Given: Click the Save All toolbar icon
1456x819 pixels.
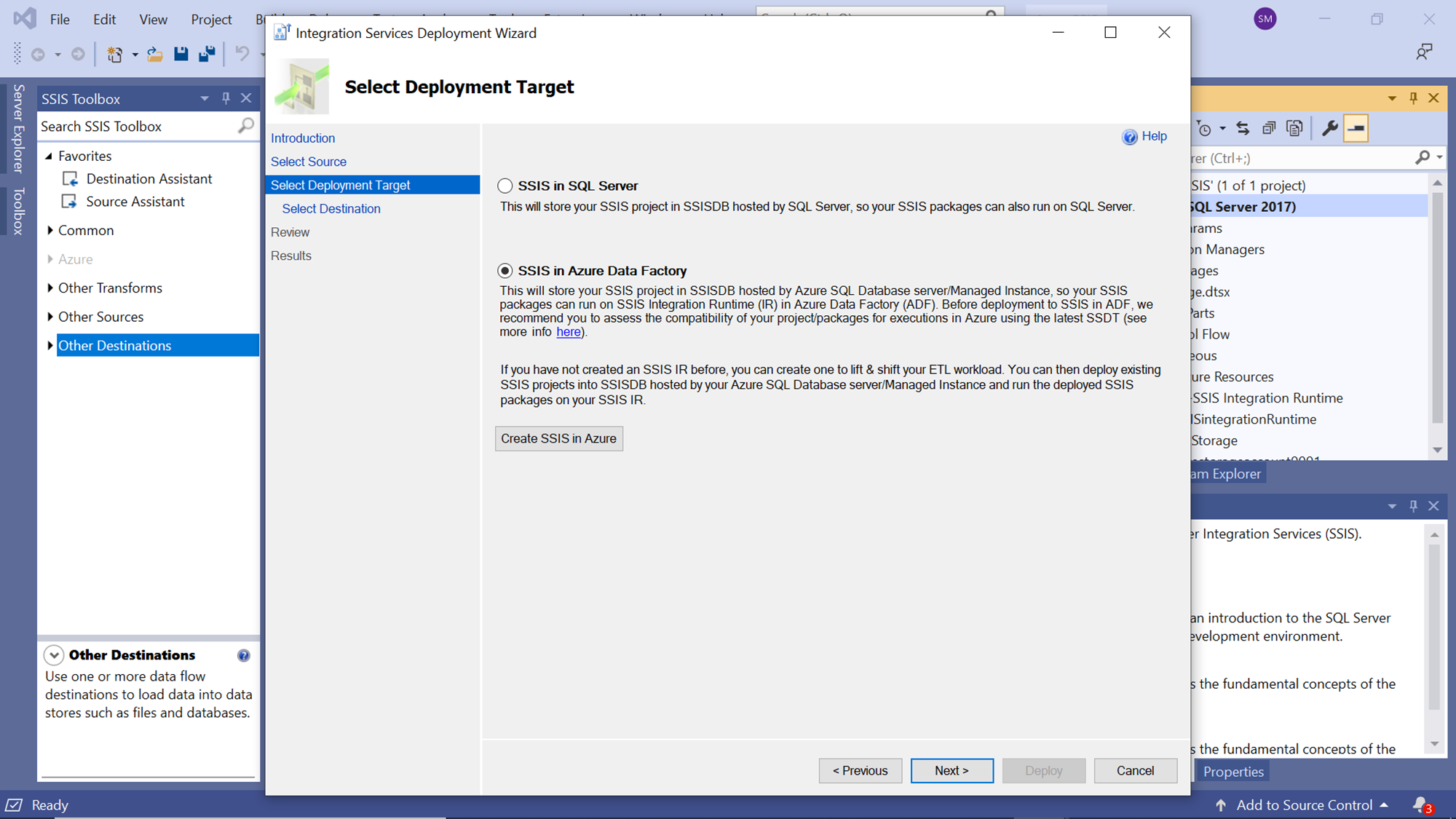Looking at the screenshot, I should pyautogui.click(x=207, y=54).
